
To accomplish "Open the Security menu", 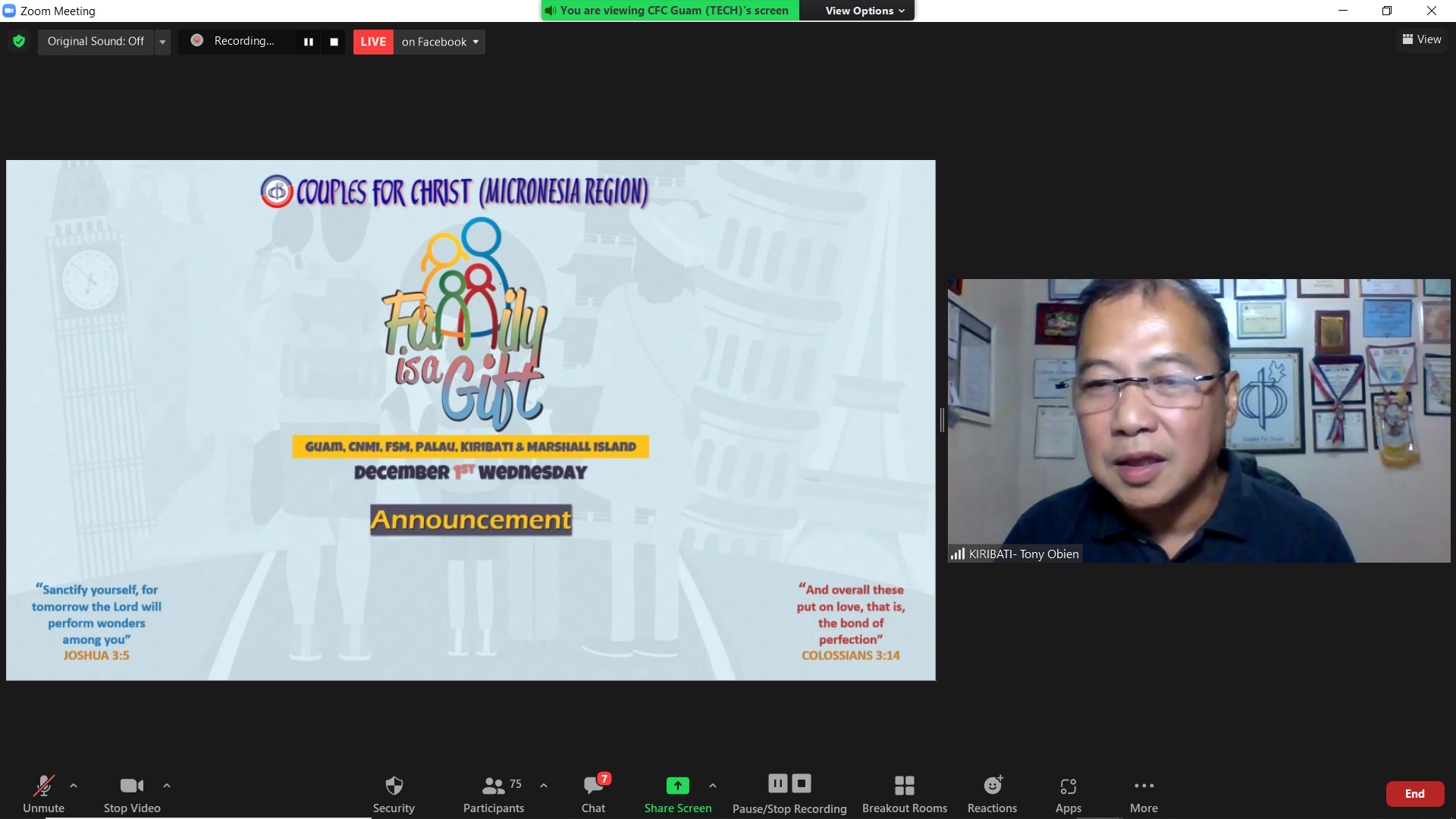I will 394,793.
